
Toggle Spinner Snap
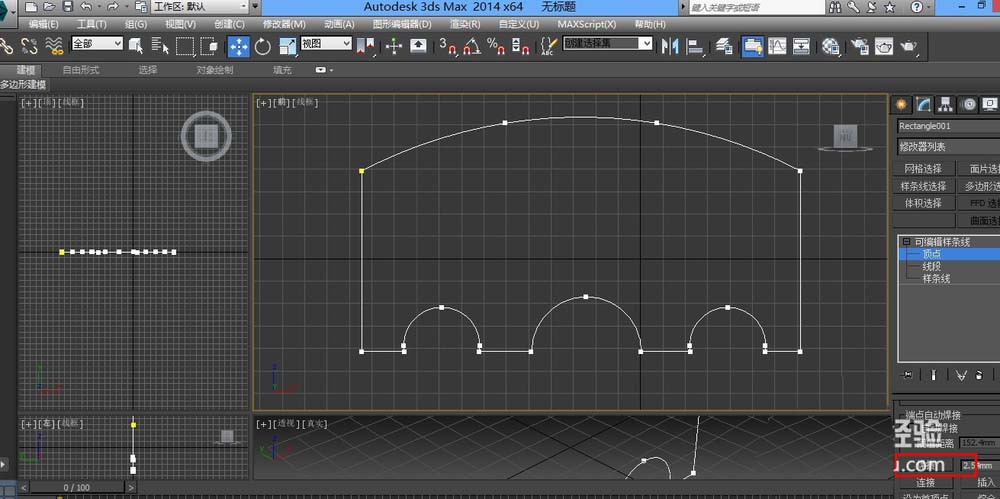(x=520, y=45)
